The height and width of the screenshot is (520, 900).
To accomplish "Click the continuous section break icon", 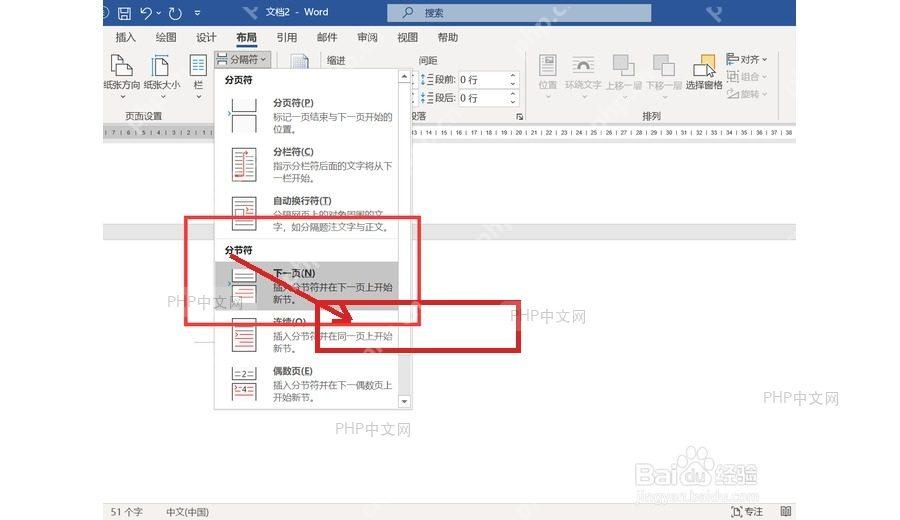I will (x=243, y=335).
